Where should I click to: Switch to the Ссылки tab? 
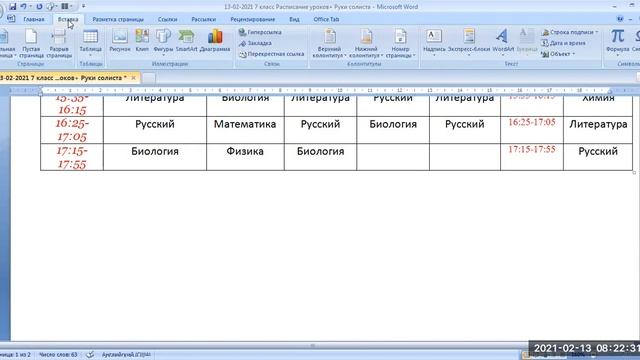167,19
